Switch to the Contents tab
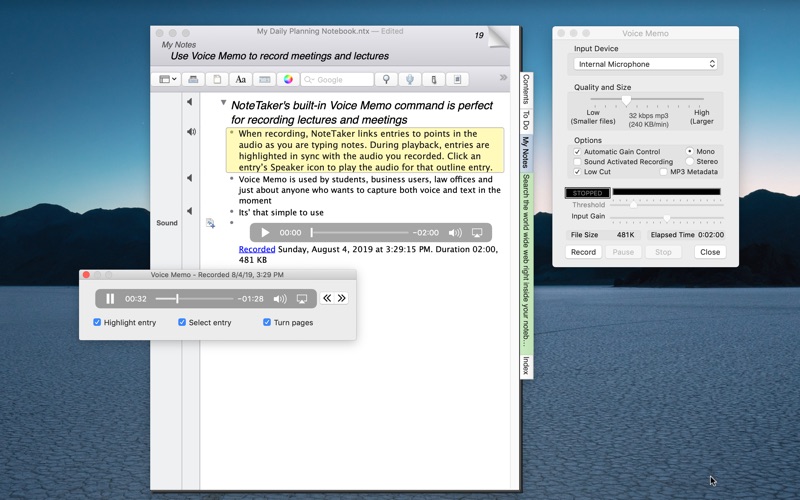Image resolution: width=800 pixels, height=500 pixels. click(x=527, y=89)
